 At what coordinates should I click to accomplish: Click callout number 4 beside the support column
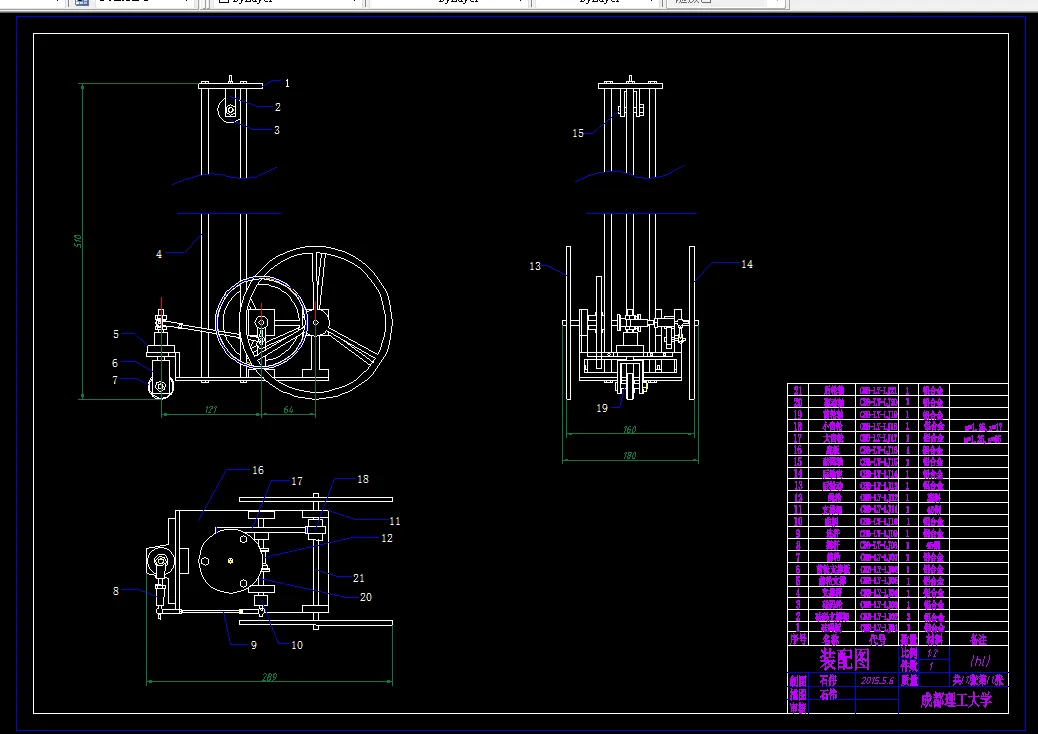tap(159, 254)
